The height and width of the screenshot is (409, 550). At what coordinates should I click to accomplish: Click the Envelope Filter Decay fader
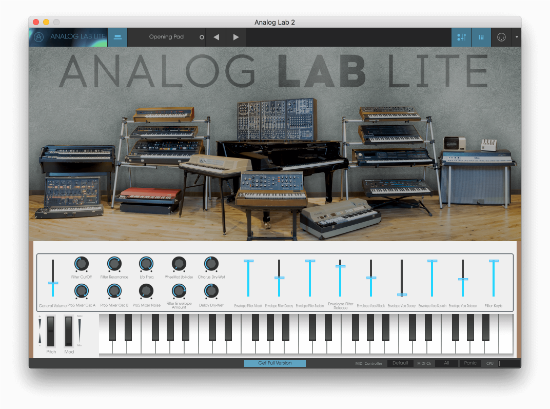(279, 278)
